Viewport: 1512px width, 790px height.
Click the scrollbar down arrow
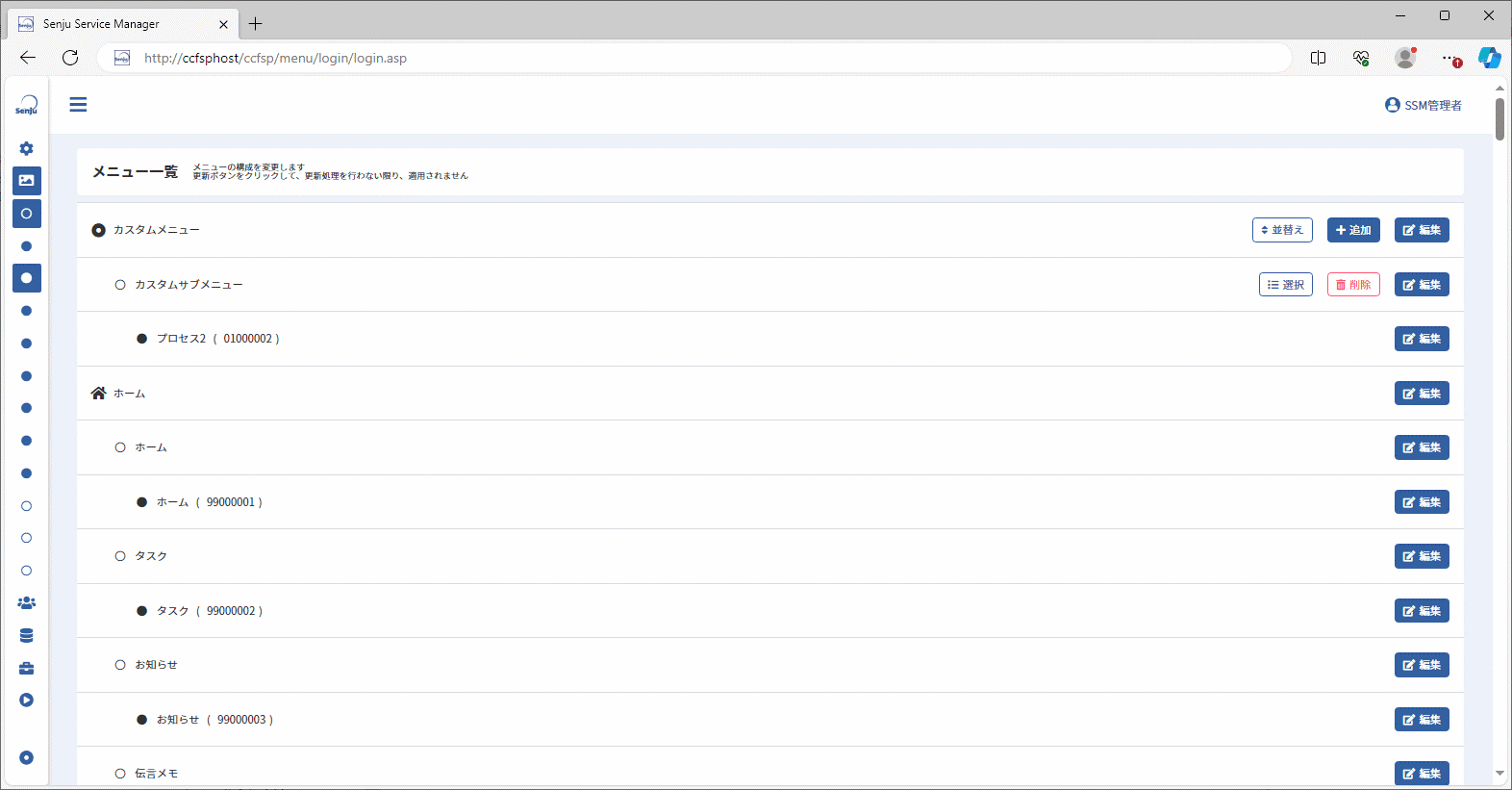pyautogui.click(x=1499, y=774)
